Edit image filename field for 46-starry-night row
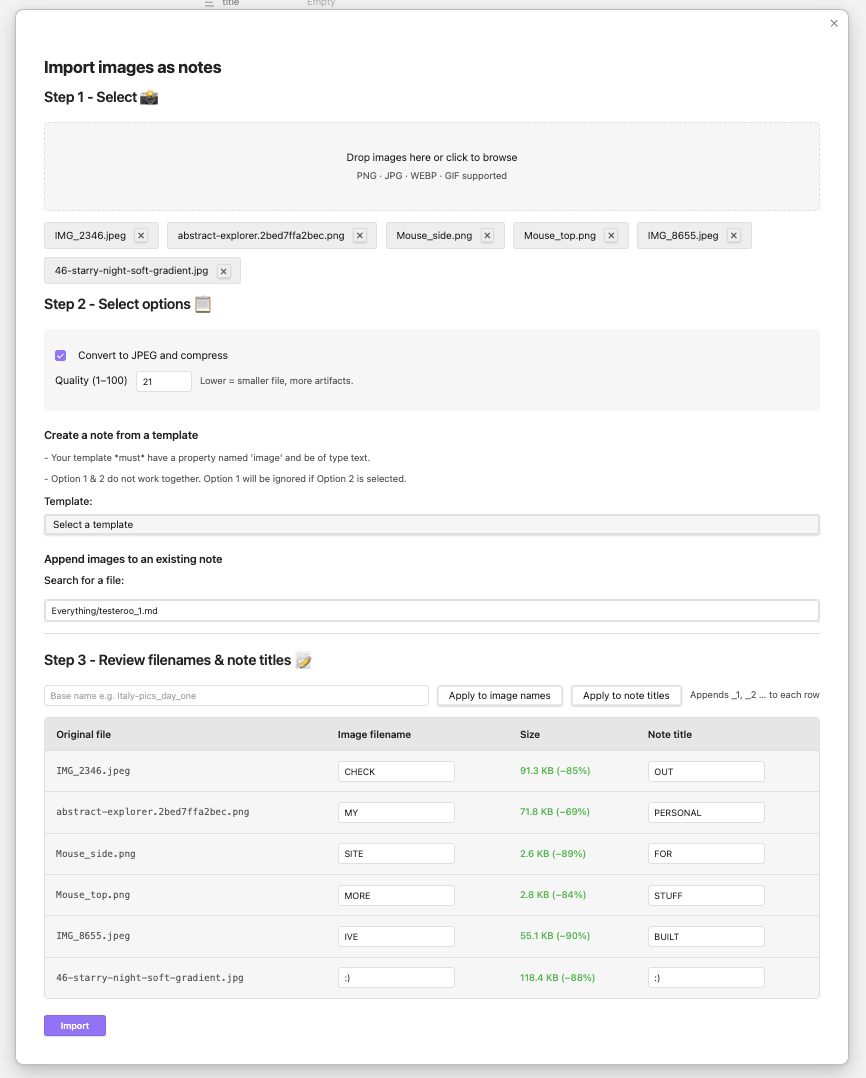The image size is (866, 1078). click(396, 978)
